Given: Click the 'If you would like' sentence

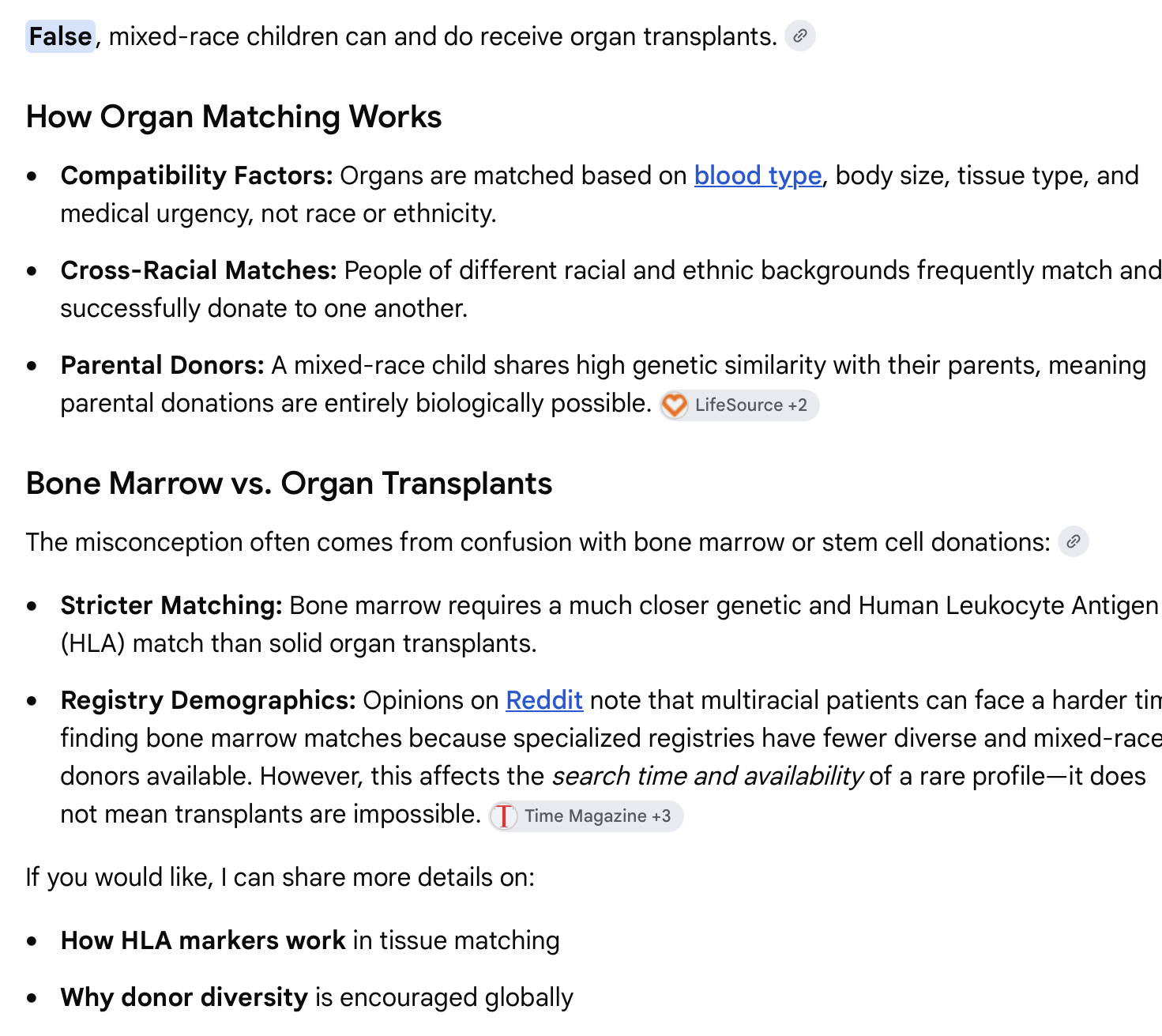Looking at the screenshot, I should pos(280,877).
